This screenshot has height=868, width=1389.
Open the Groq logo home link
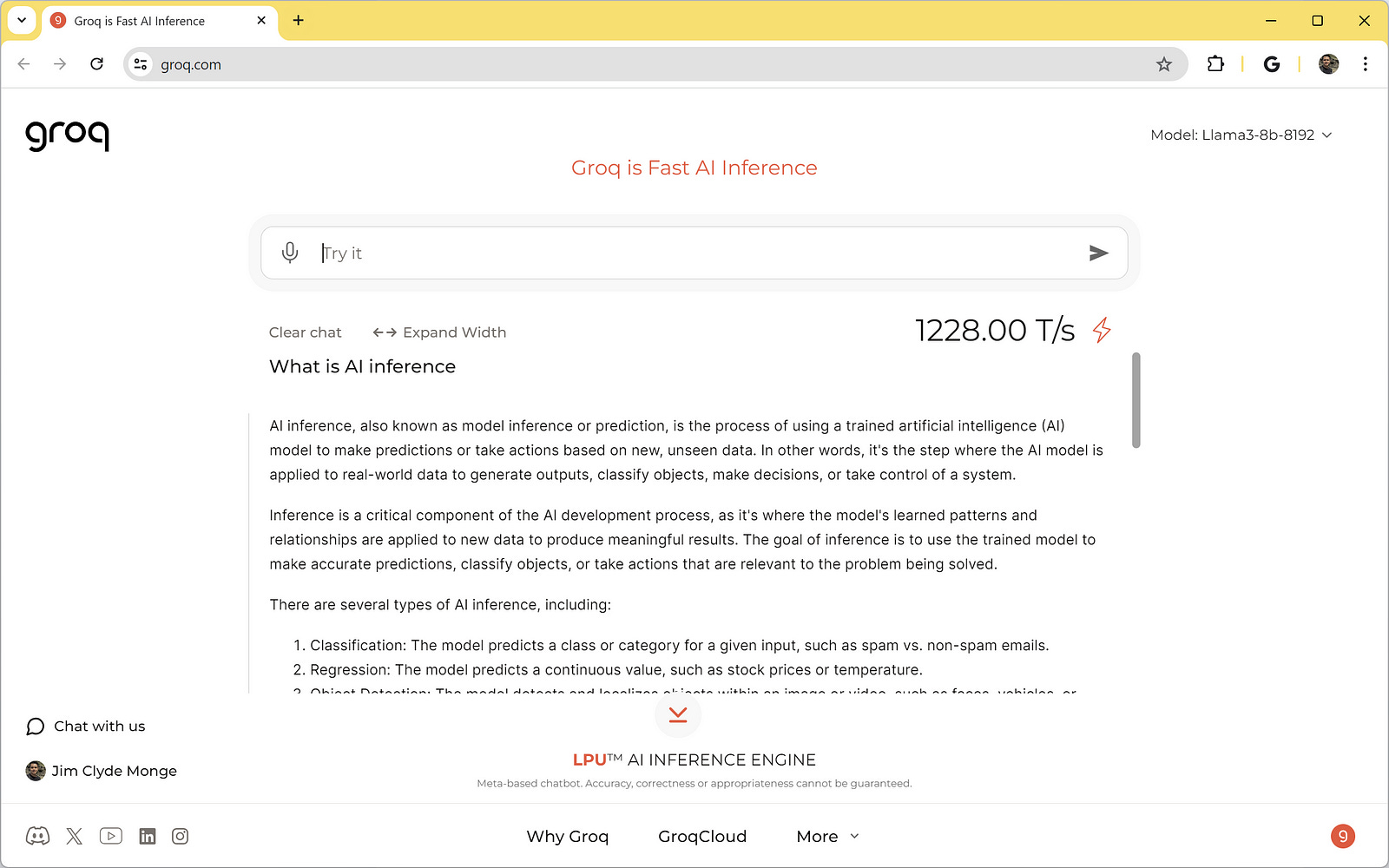coord(68,135)
